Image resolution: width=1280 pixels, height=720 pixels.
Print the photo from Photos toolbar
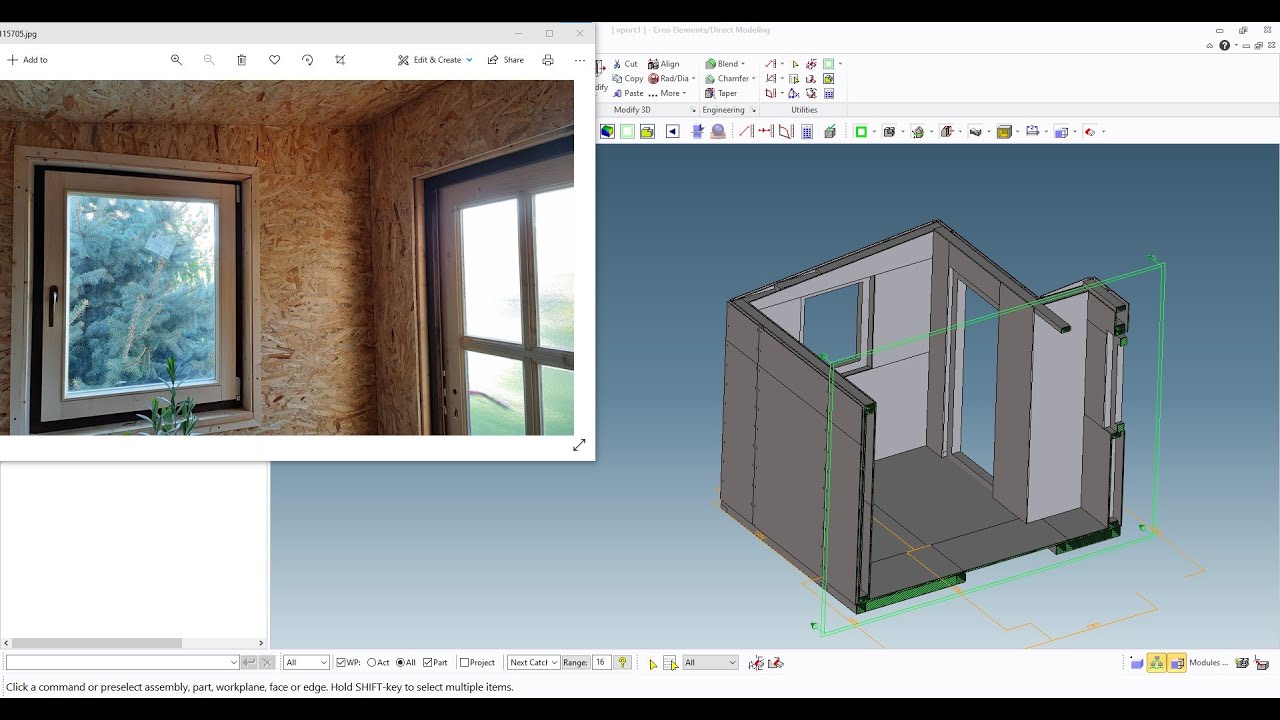pyautogui.click(x=548, y=60)
